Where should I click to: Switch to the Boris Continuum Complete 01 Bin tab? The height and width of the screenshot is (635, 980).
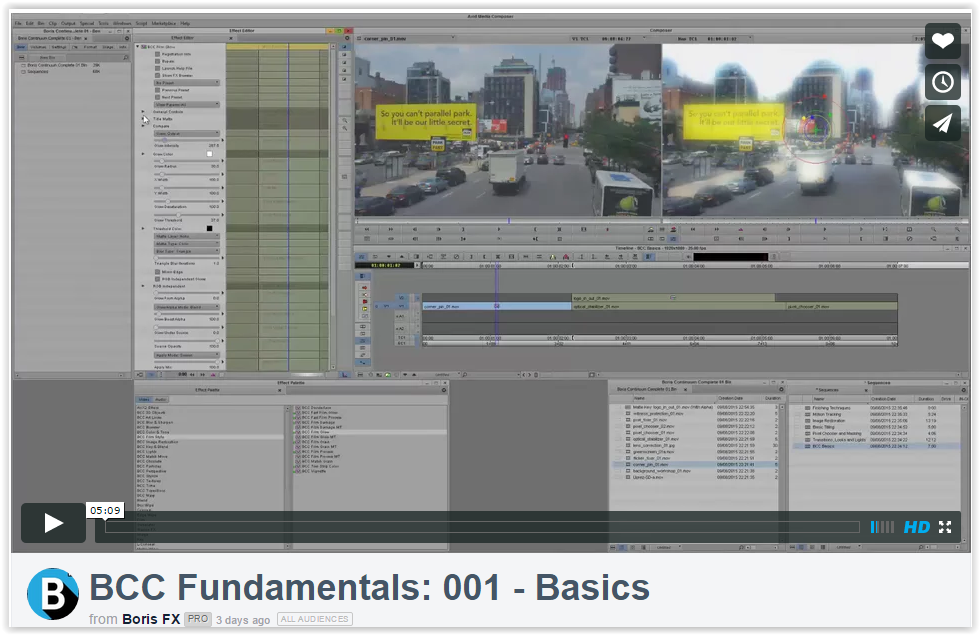click(x=649, y=388)
